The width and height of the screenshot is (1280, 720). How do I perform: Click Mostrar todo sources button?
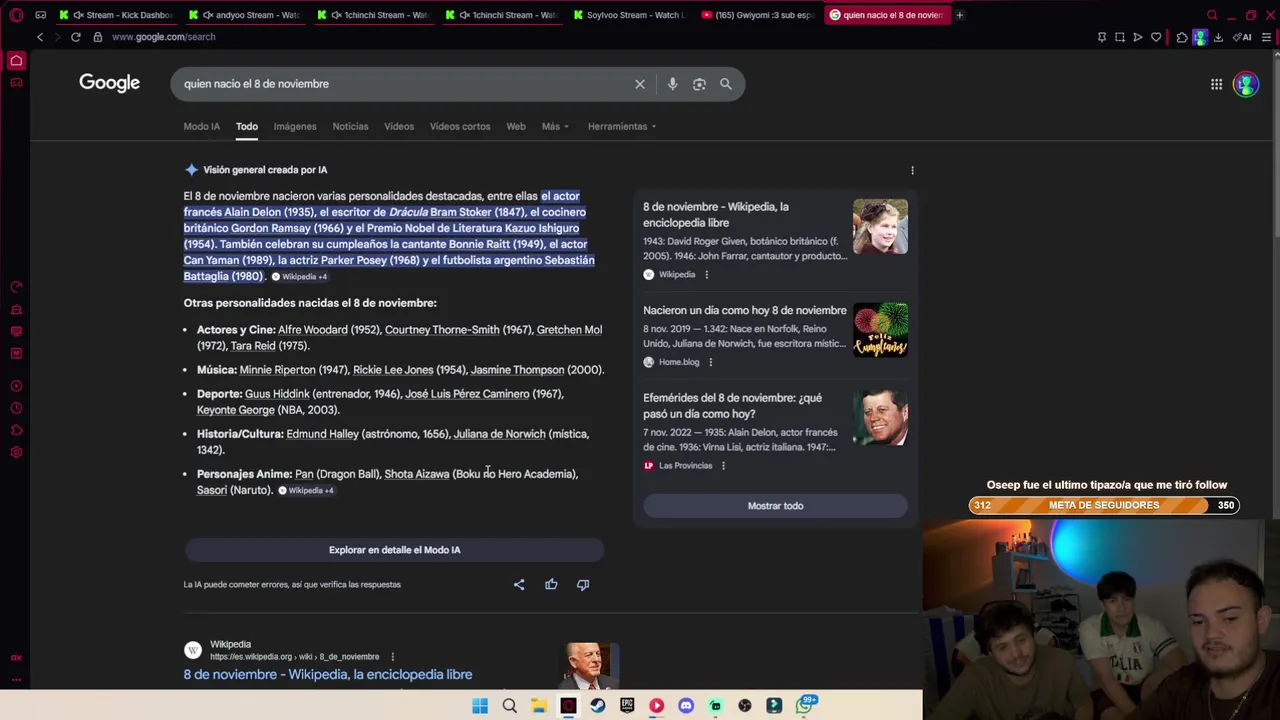click(775, 506)
